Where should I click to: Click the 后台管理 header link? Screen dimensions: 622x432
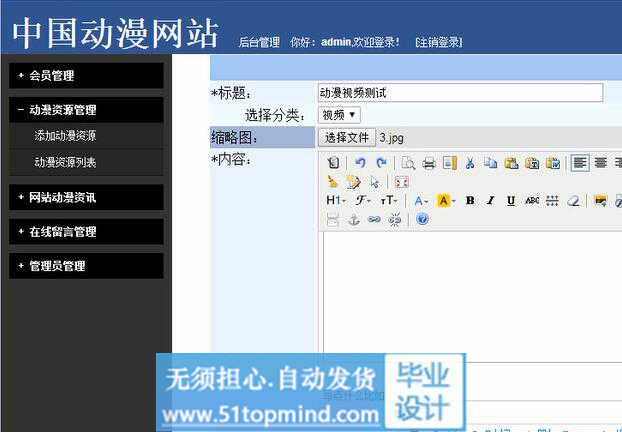tap(259, 42)
